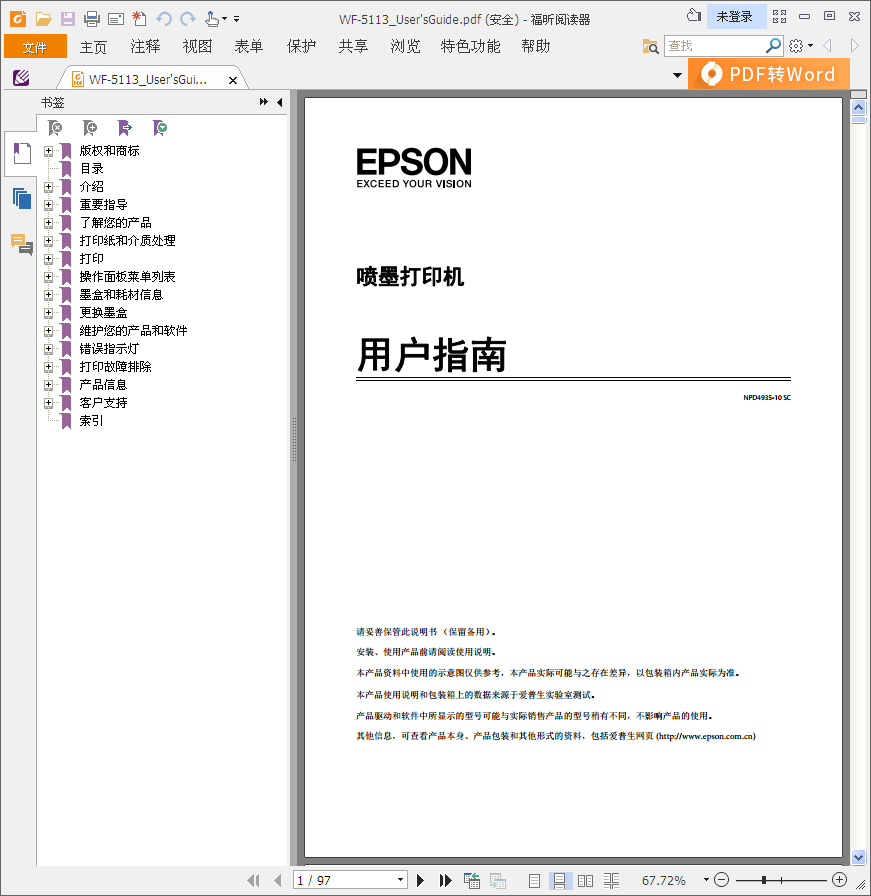
Task: Open the Bookmarks panel sidebar icon
Action: tap(22, 153)
